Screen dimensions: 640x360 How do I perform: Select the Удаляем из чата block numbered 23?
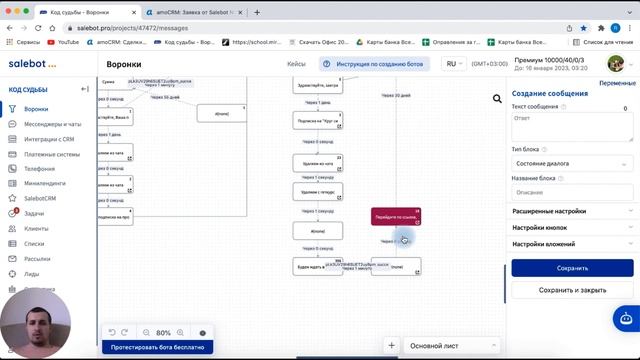[x=318, y=163]
